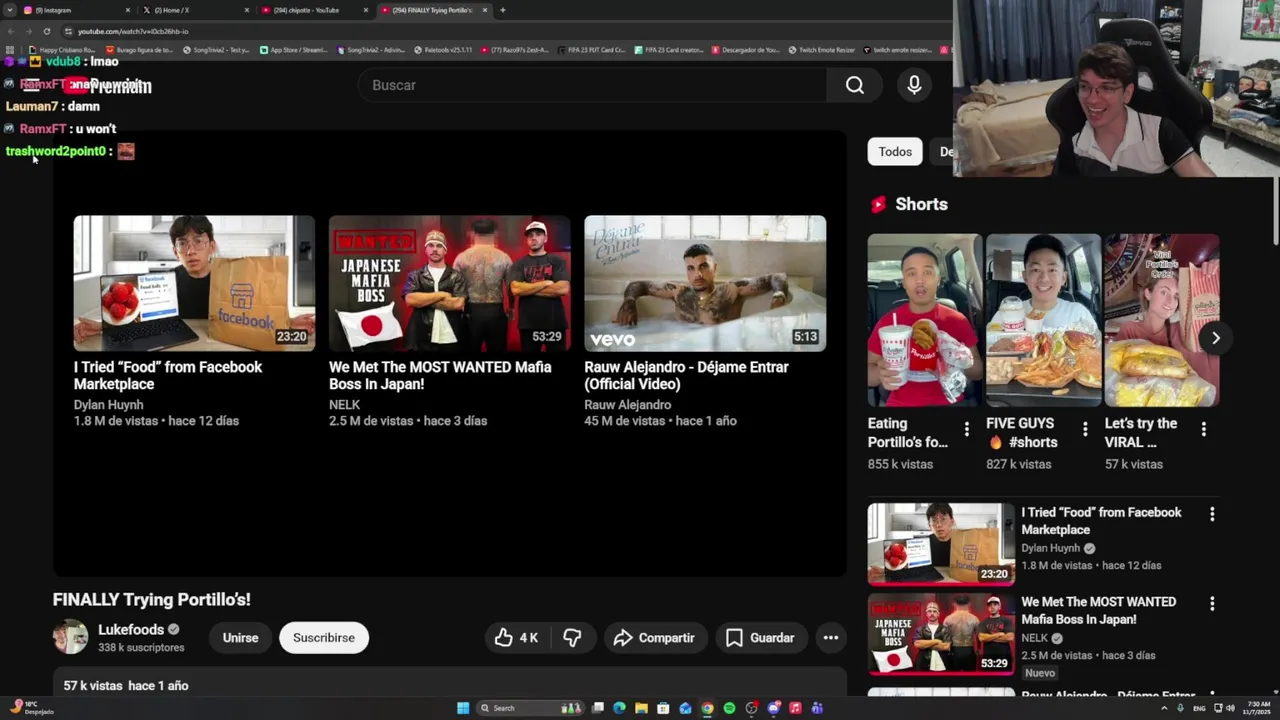Viewport: 1280px width, 720px height.
Task: Open the FIVE GUYS short thumbnail
Action: [x=1043, y=320]
